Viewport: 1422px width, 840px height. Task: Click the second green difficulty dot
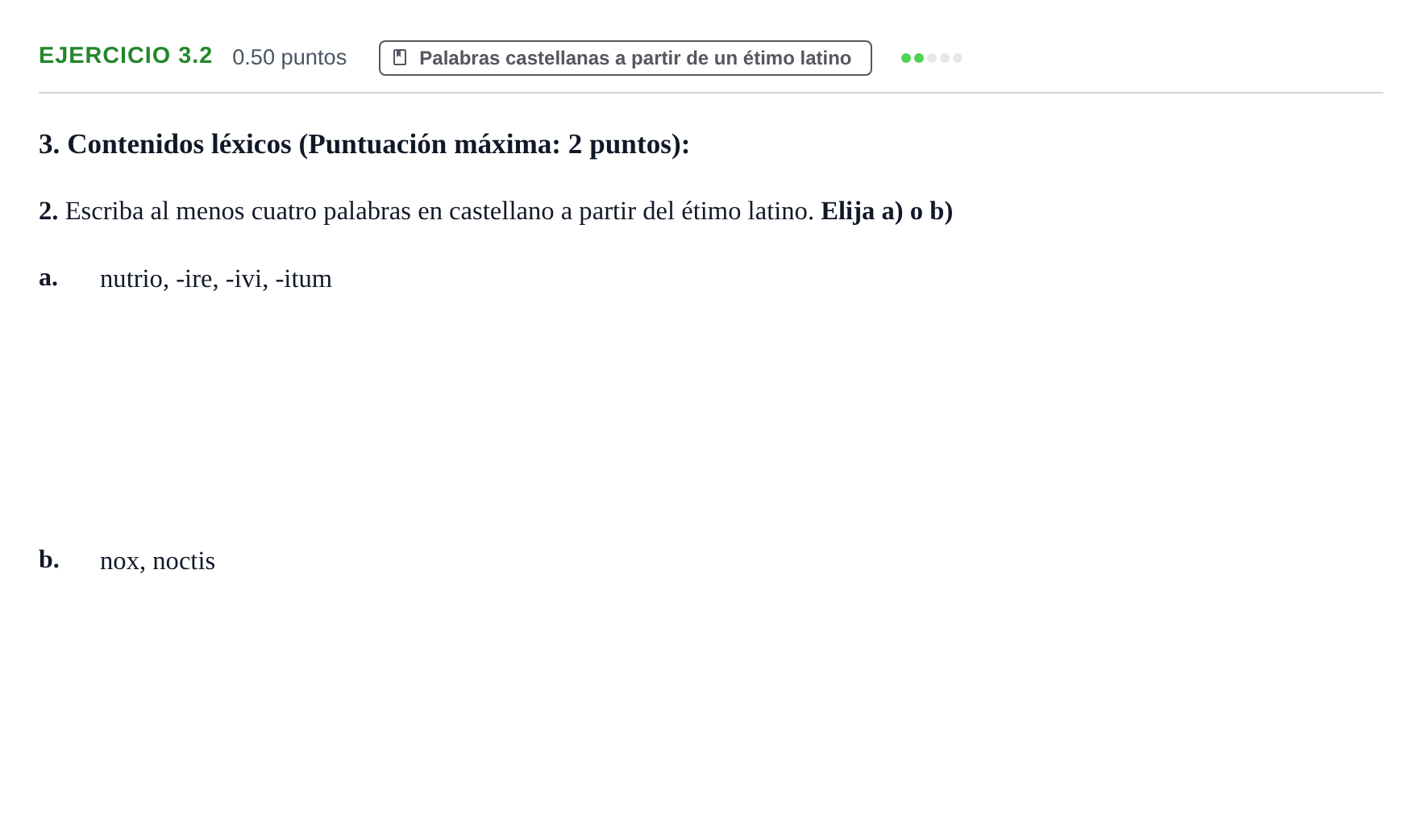(919, 58)
